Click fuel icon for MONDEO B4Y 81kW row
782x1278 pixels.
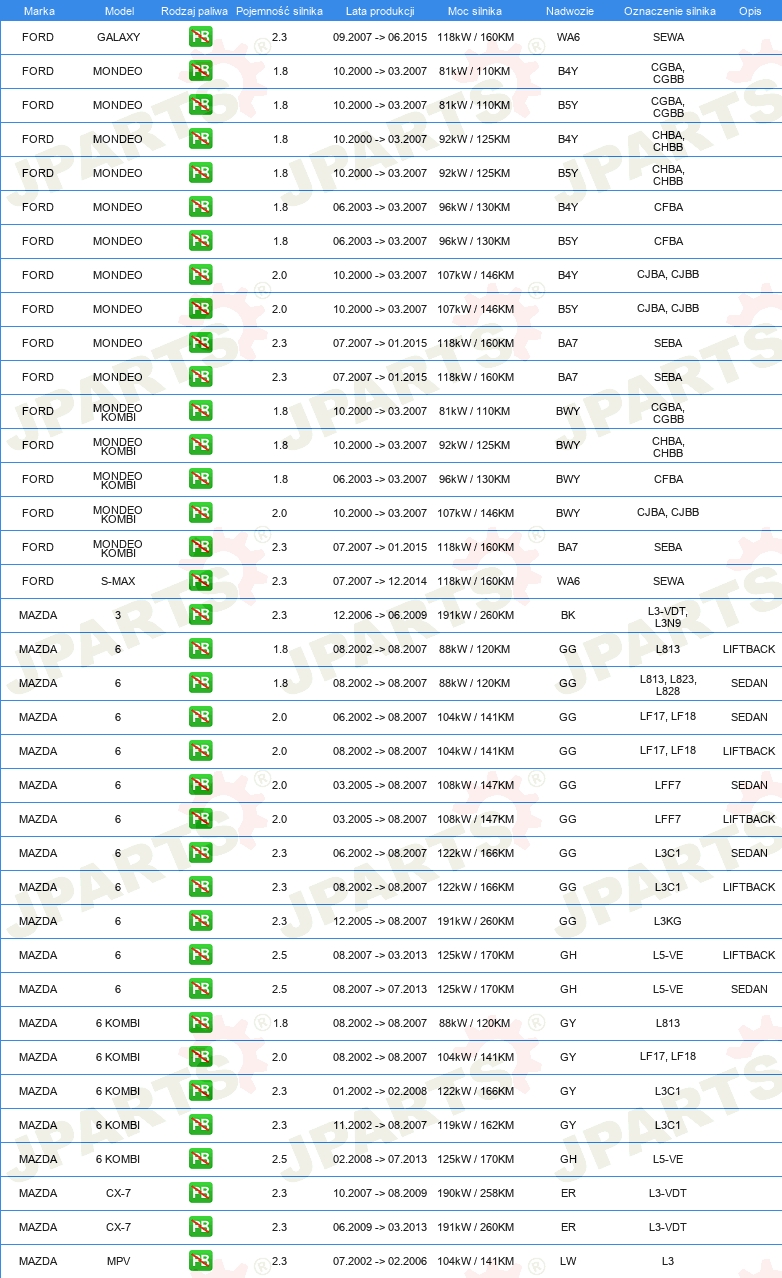201,71
